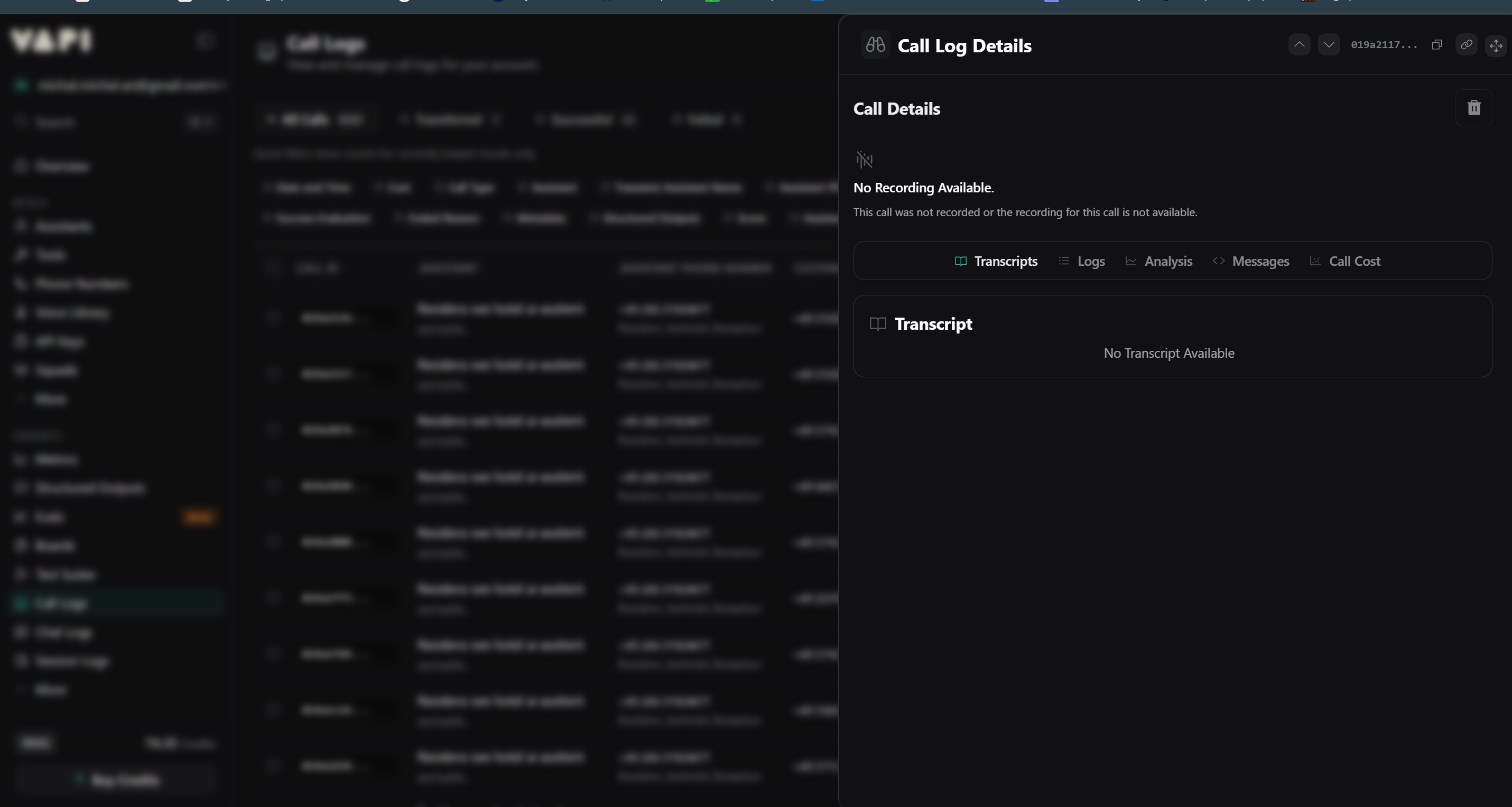
Task: Show the Call Cost tab
Action: pos(1344,261)
